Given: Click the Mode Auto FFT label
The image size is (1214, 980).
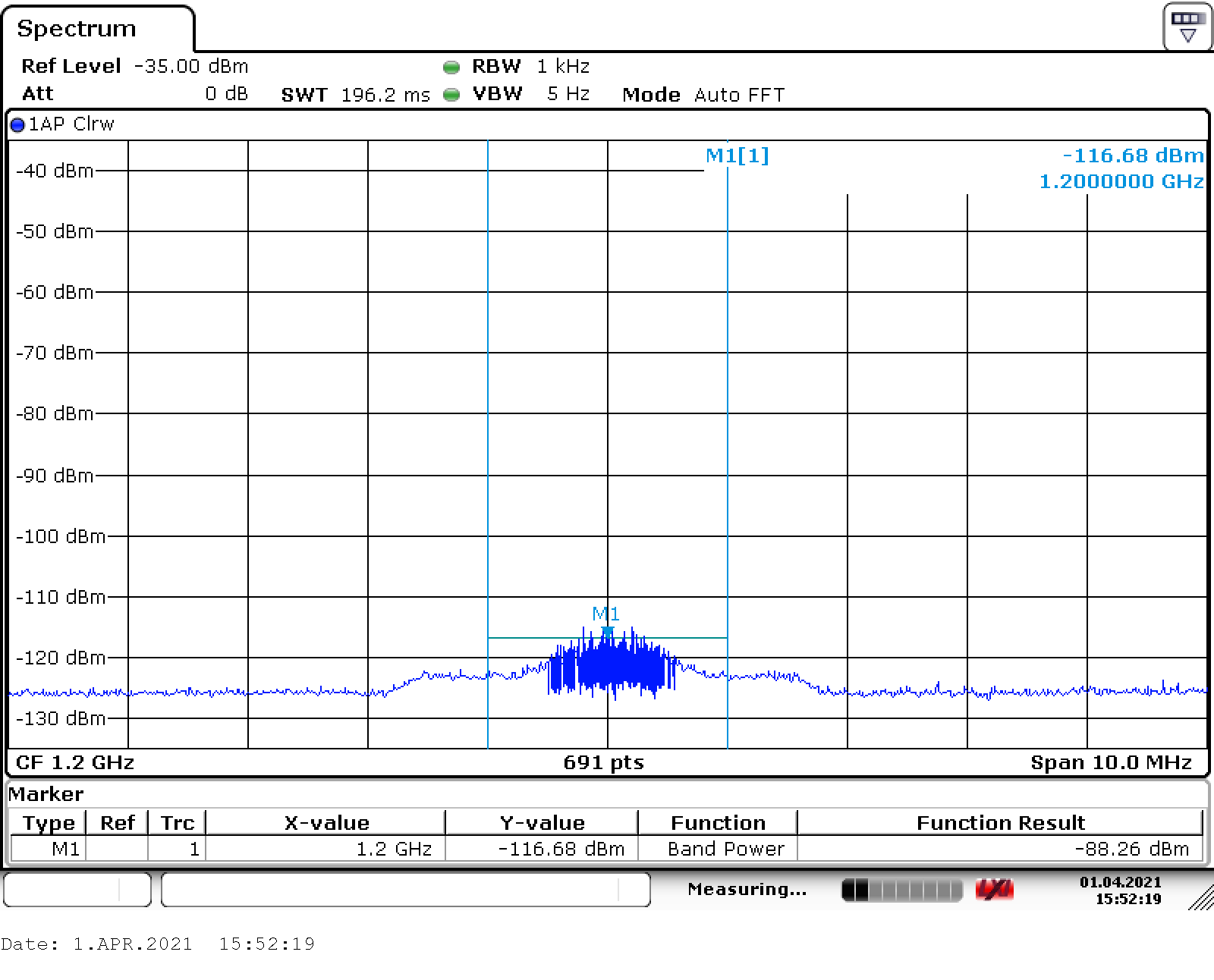Looking at the screenshot, I should pos(703,95).
